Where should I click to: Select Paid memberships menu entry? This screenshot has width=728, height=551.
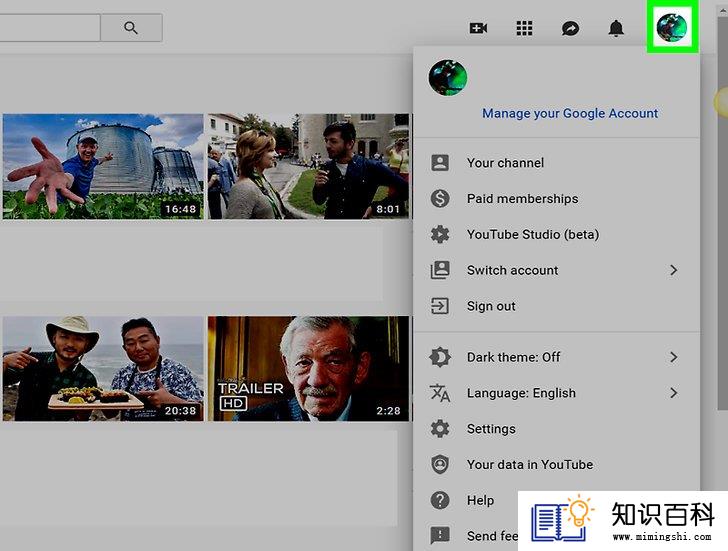[x=556, y=199]
